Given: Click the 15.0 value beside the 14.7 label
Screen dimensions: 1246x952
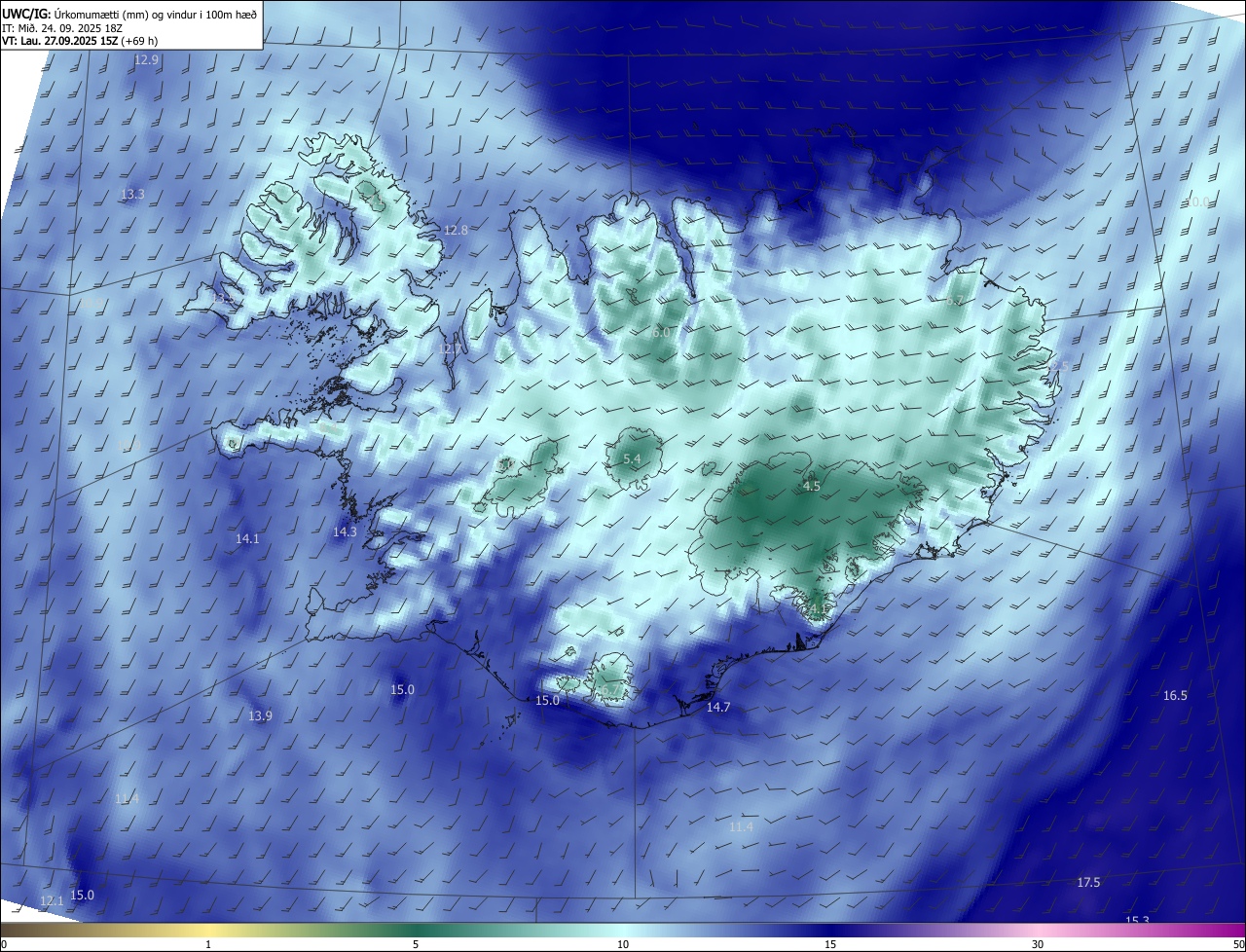Looking at the screenshot, I should click(548, 701).
